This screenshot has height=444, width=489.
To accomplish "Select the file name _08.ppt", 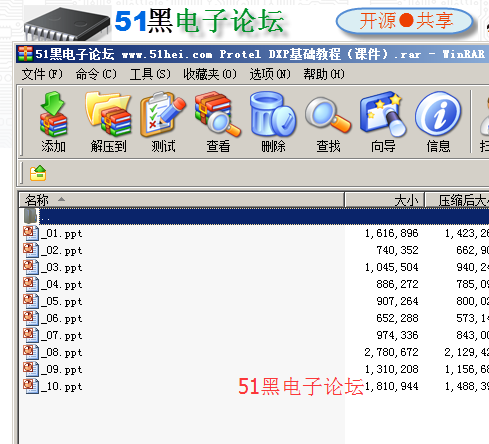I will pyautogui.click(x=62, y=352).
